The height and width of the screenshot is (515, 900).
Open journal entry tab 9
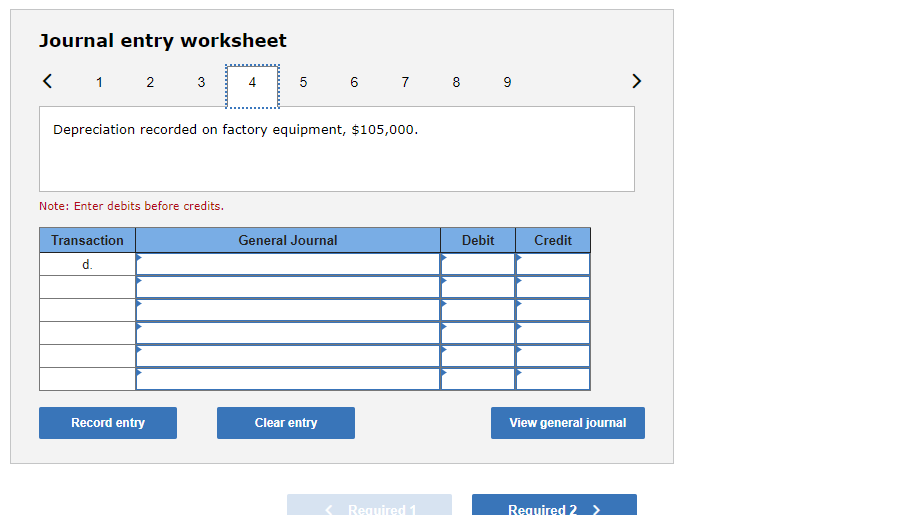click(x=507, y=82)
